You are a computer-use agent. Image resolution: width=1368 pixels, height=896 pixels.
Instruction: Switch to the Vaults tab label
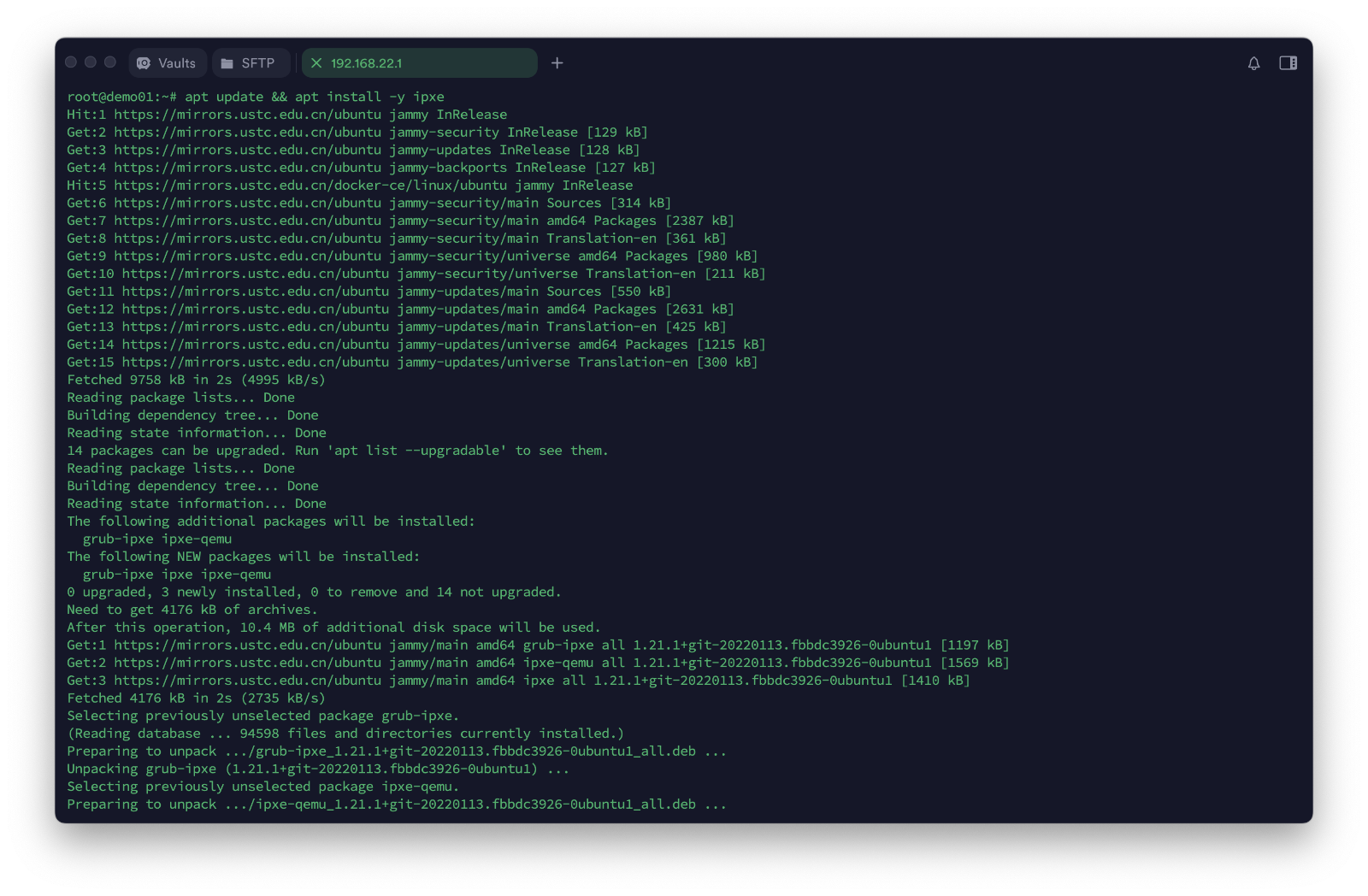[x=177, y=63]
